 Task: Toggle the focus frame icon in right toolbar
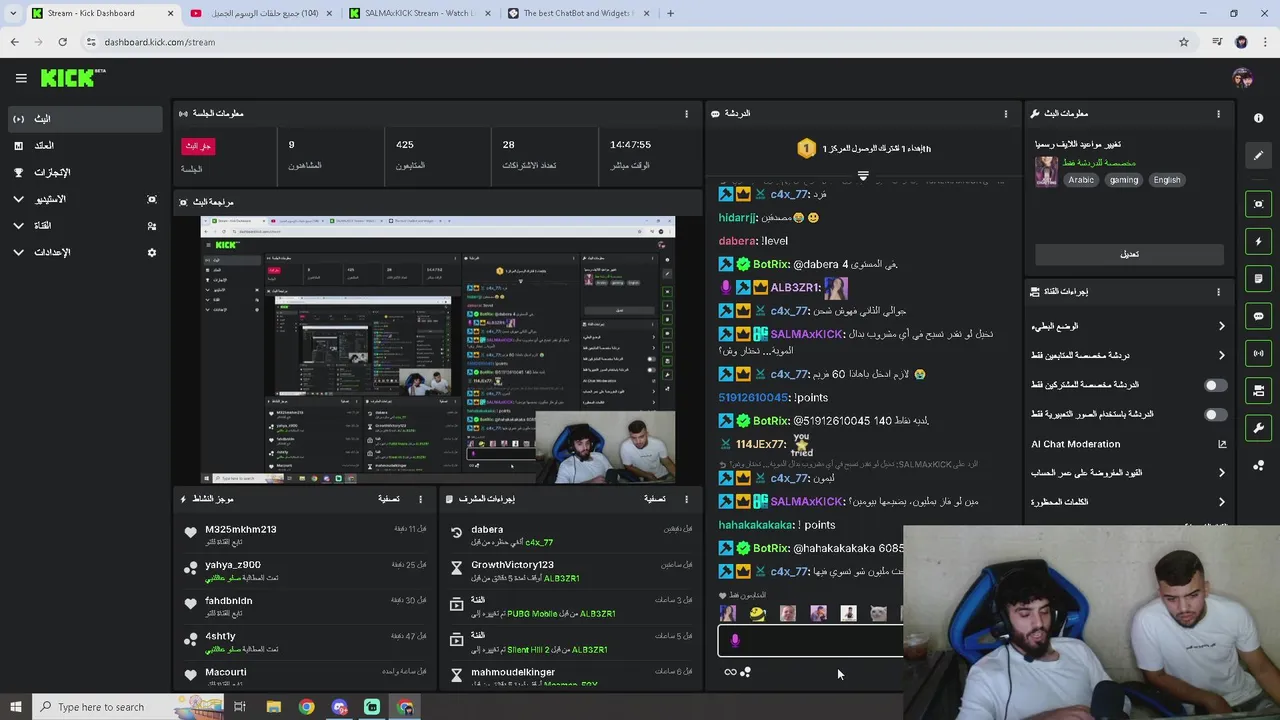[x=1258, y=204]
